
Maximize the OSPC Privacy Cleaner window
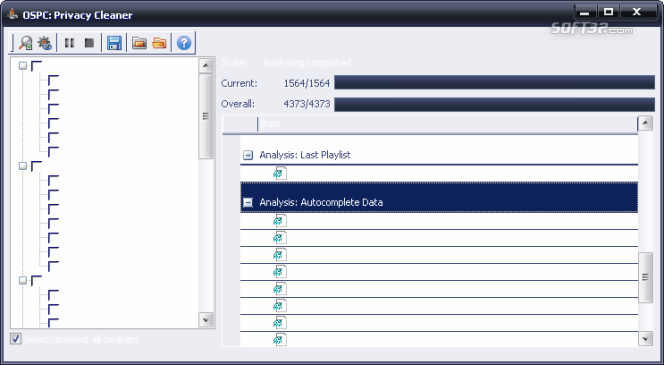pos(609,12)
